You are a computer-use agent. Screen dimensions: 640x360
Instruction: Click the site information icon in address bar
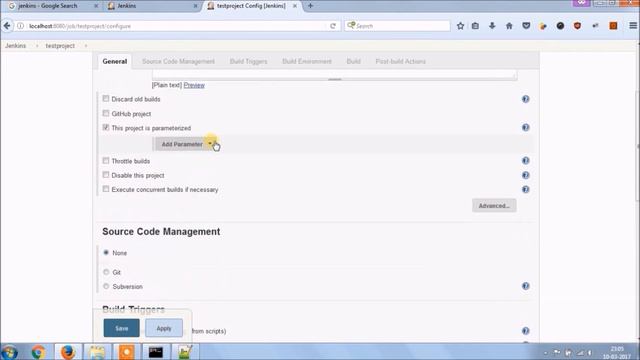[20, 26]
